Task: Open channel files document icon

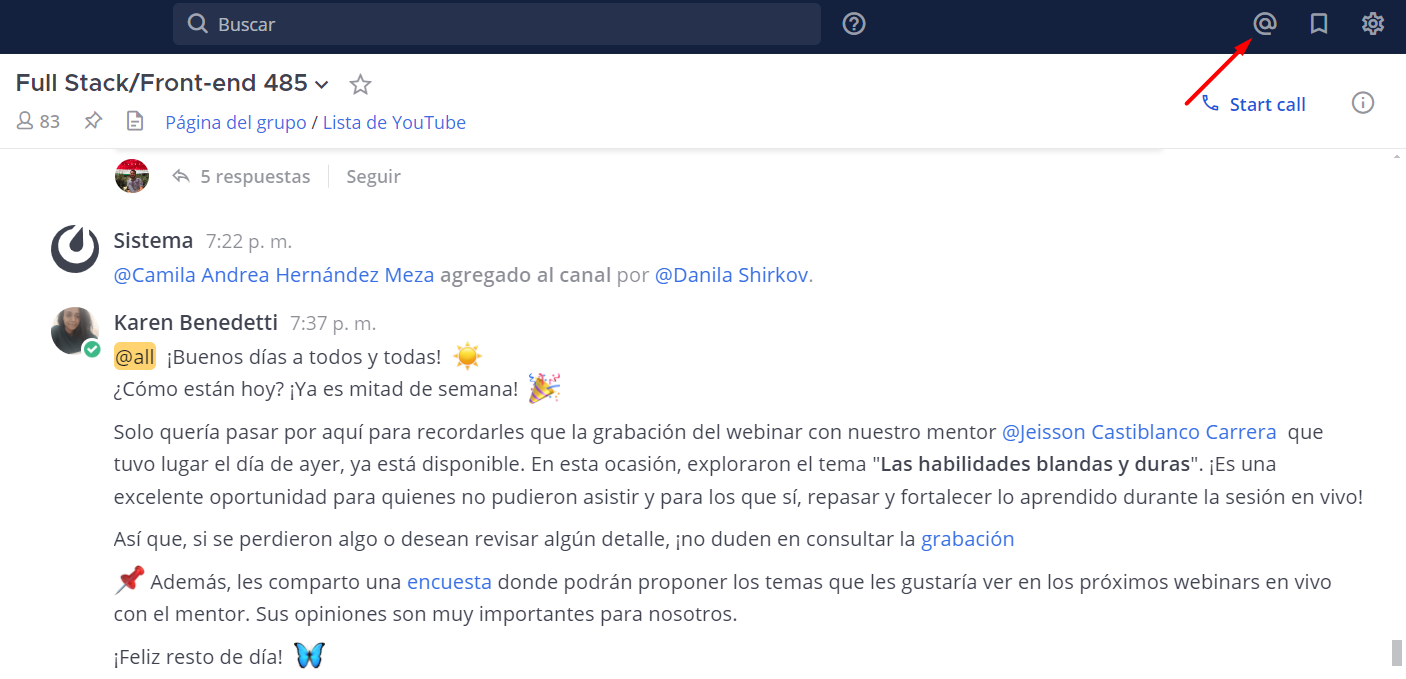Action: tap(135, 122)
